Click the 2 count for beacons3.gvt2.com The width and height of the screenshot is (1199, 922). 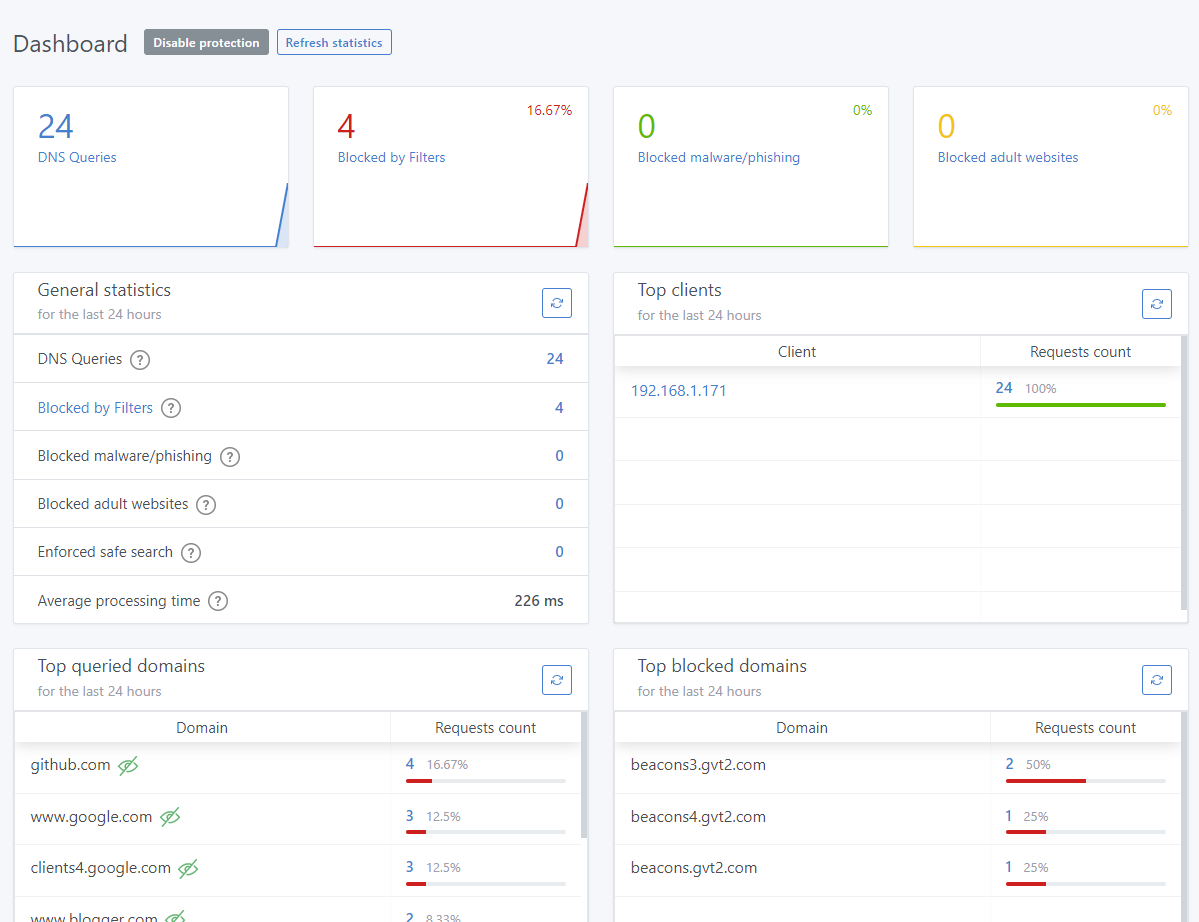point(1009,765)
